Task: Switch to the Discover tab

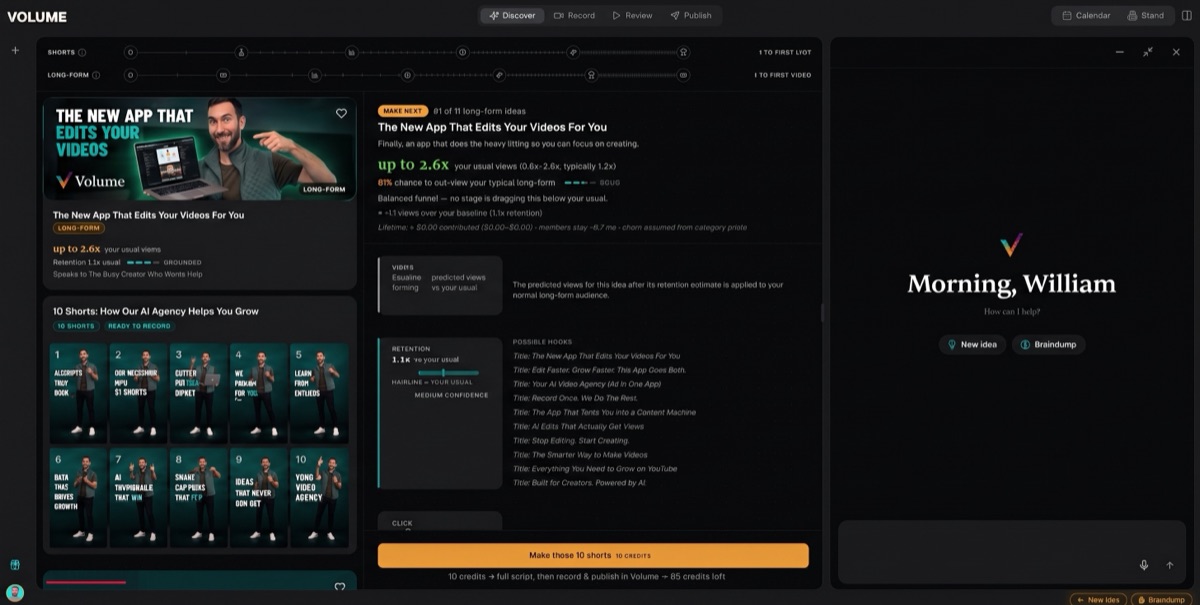Action: [513, 15]
